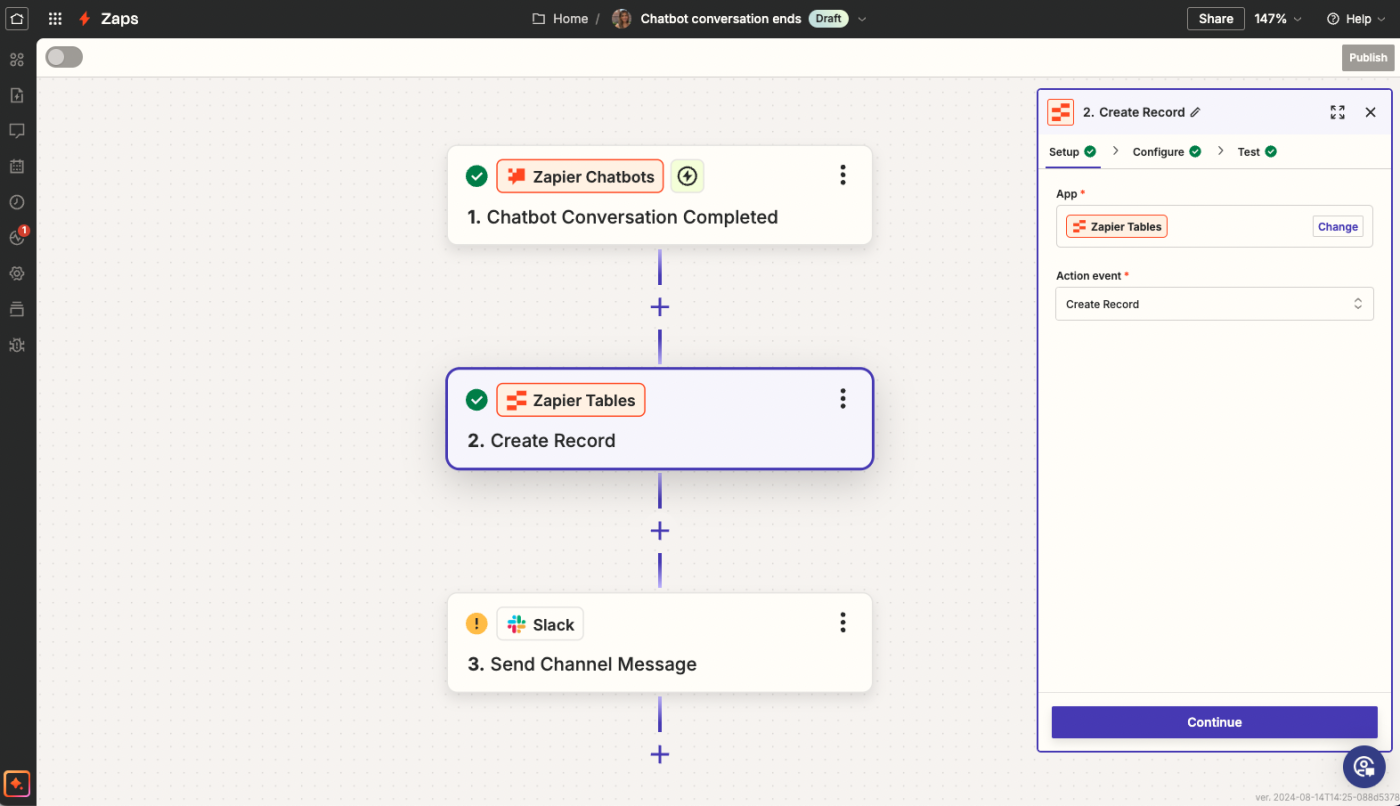Open the clock history icon in the sidebar
1400x806 pixels.
pos(17,202)
